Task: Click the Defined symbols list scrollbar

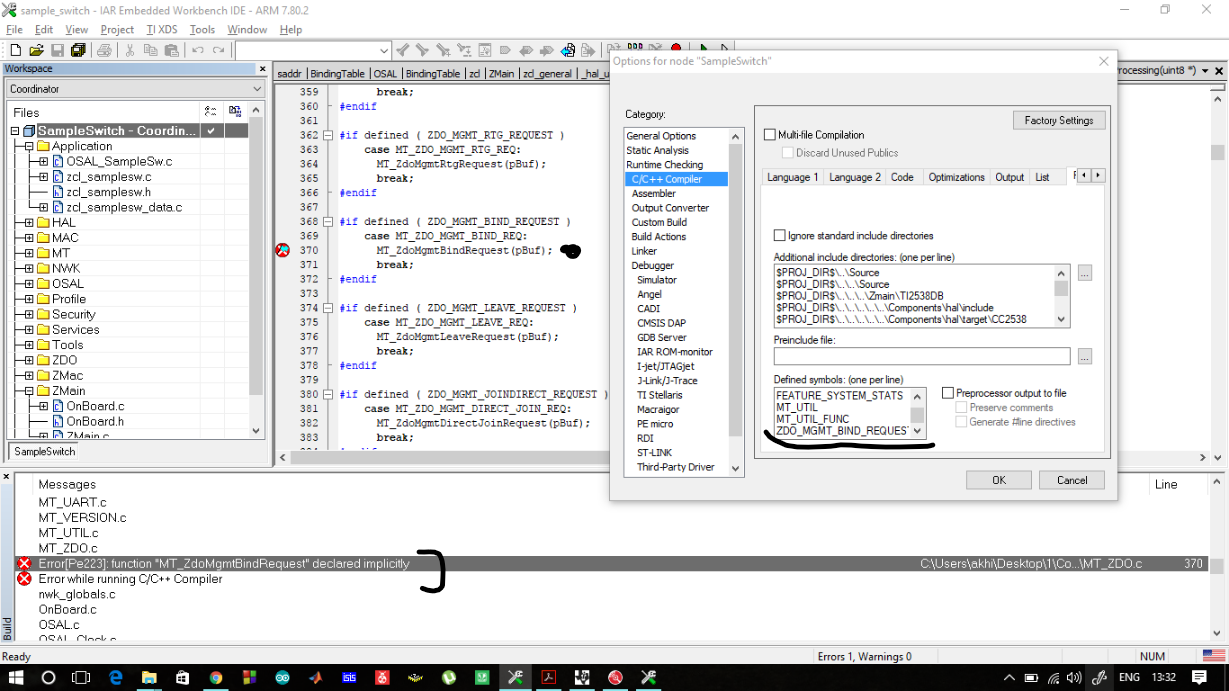Action: coord(917,412)
